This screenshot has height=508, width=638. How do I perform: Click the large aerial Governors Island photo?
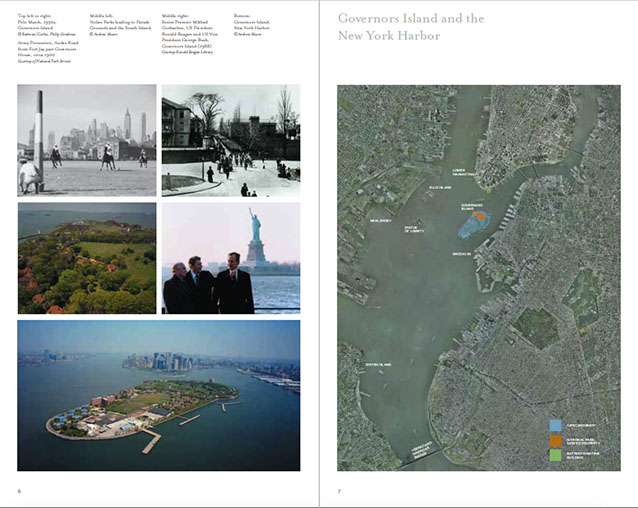point(158,395)
